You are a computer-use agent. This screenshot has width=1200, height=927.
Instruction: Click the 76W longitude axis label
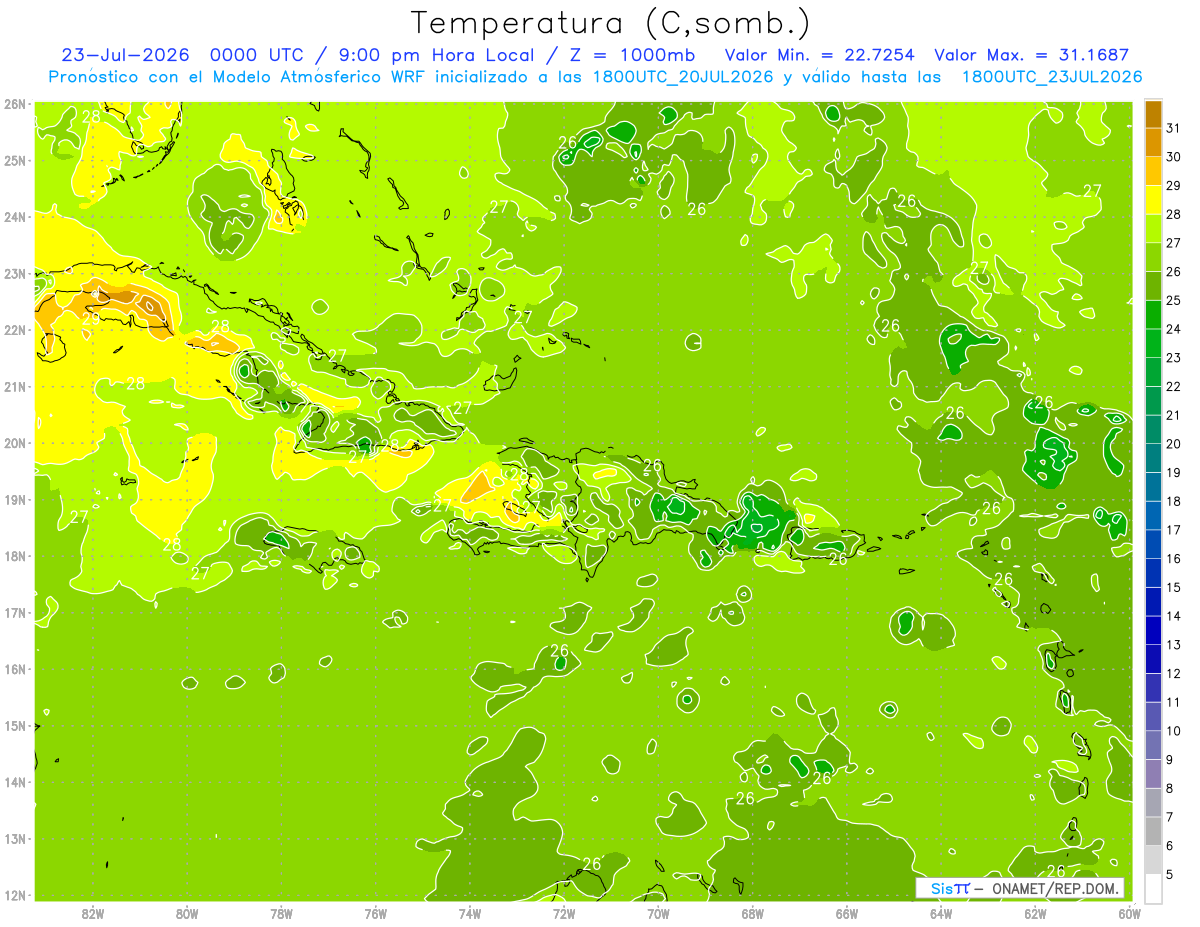click(375, 913)
